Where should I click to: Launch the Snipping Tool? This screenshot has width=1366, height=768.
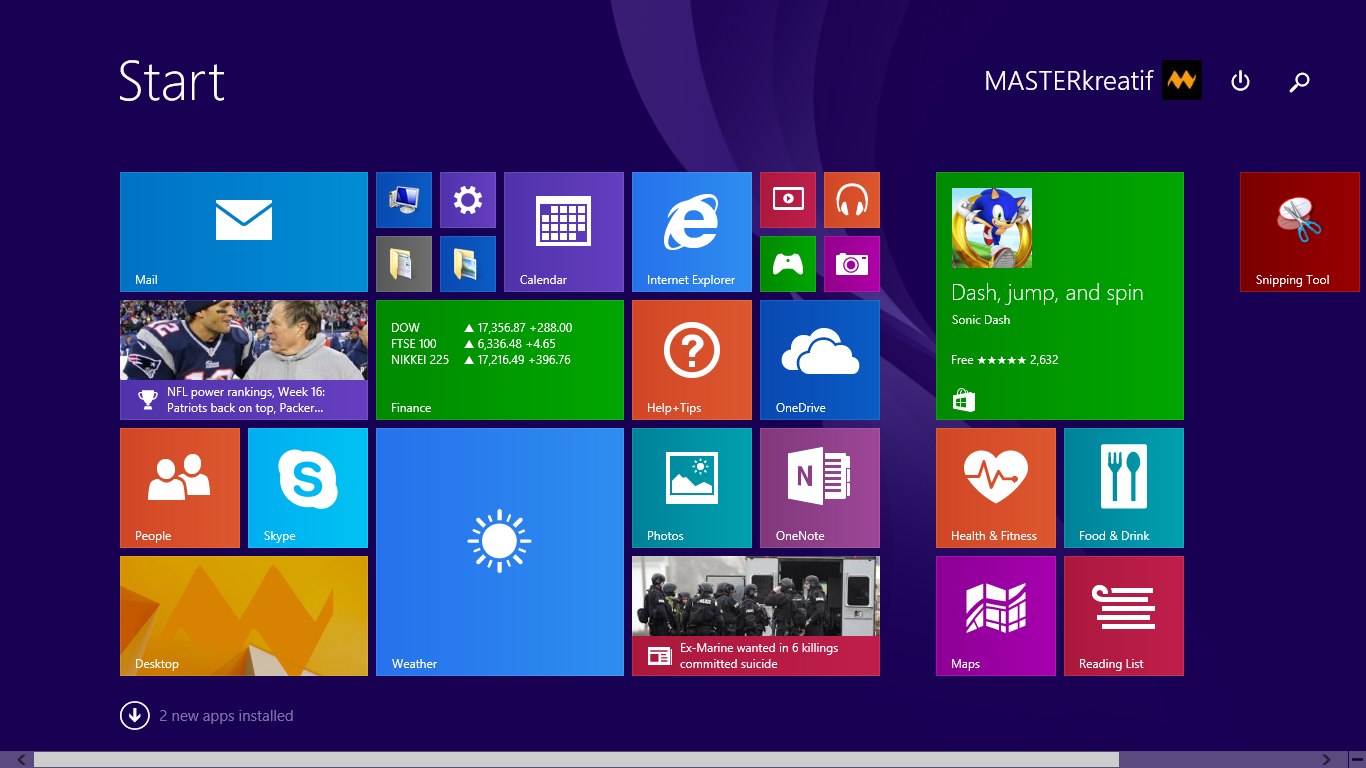1299,231
